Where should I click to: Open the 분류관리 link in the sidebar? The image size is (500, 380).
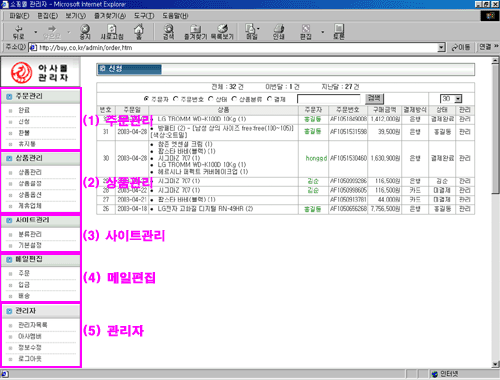point(30,234)
